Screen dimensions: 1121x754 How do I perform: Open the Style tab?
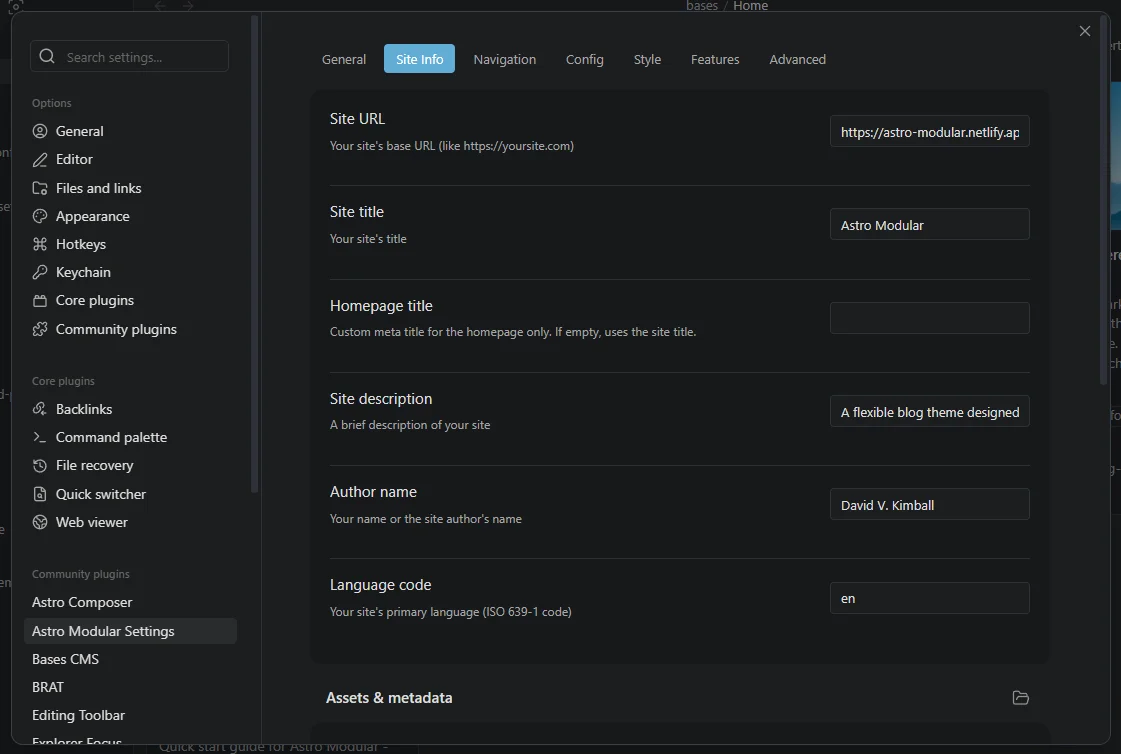click(x=647, y=59)
